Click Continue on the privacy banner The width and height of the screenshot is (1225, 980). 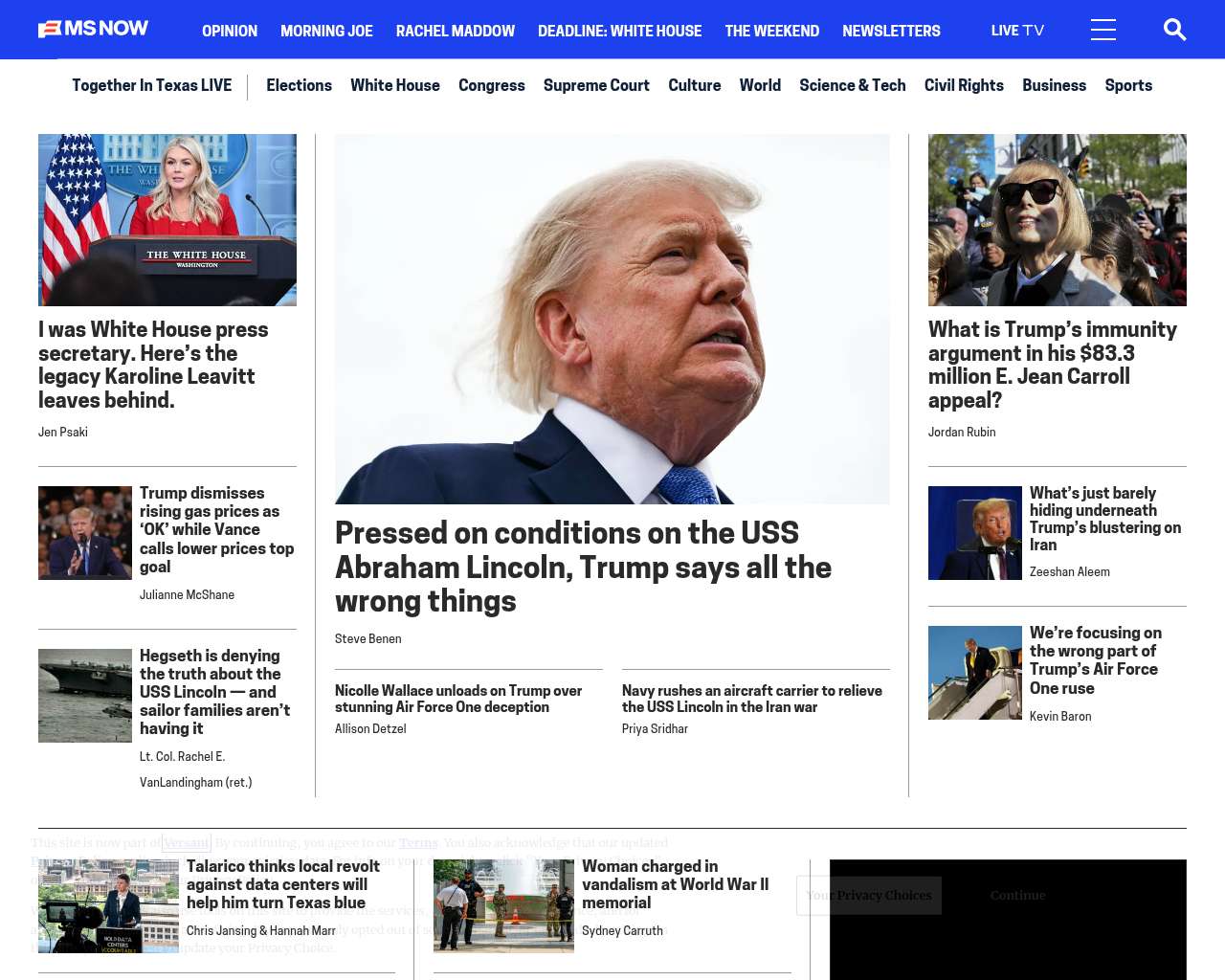tap(1017, 896)
